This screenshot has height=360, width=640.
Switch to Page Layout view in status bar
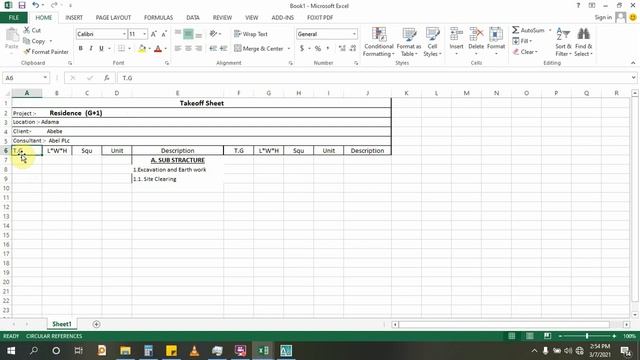click(529, 336)
